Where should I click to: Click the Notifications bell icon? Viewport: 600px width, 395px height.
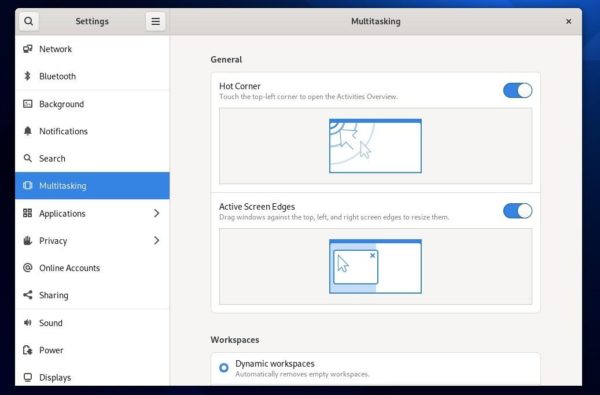28,131
